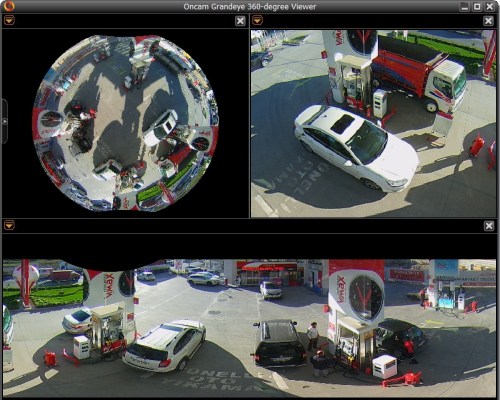Screen dimensions: 500x400
Task: Maximize the 360-degree Viewer window
Action: point(477,6)
